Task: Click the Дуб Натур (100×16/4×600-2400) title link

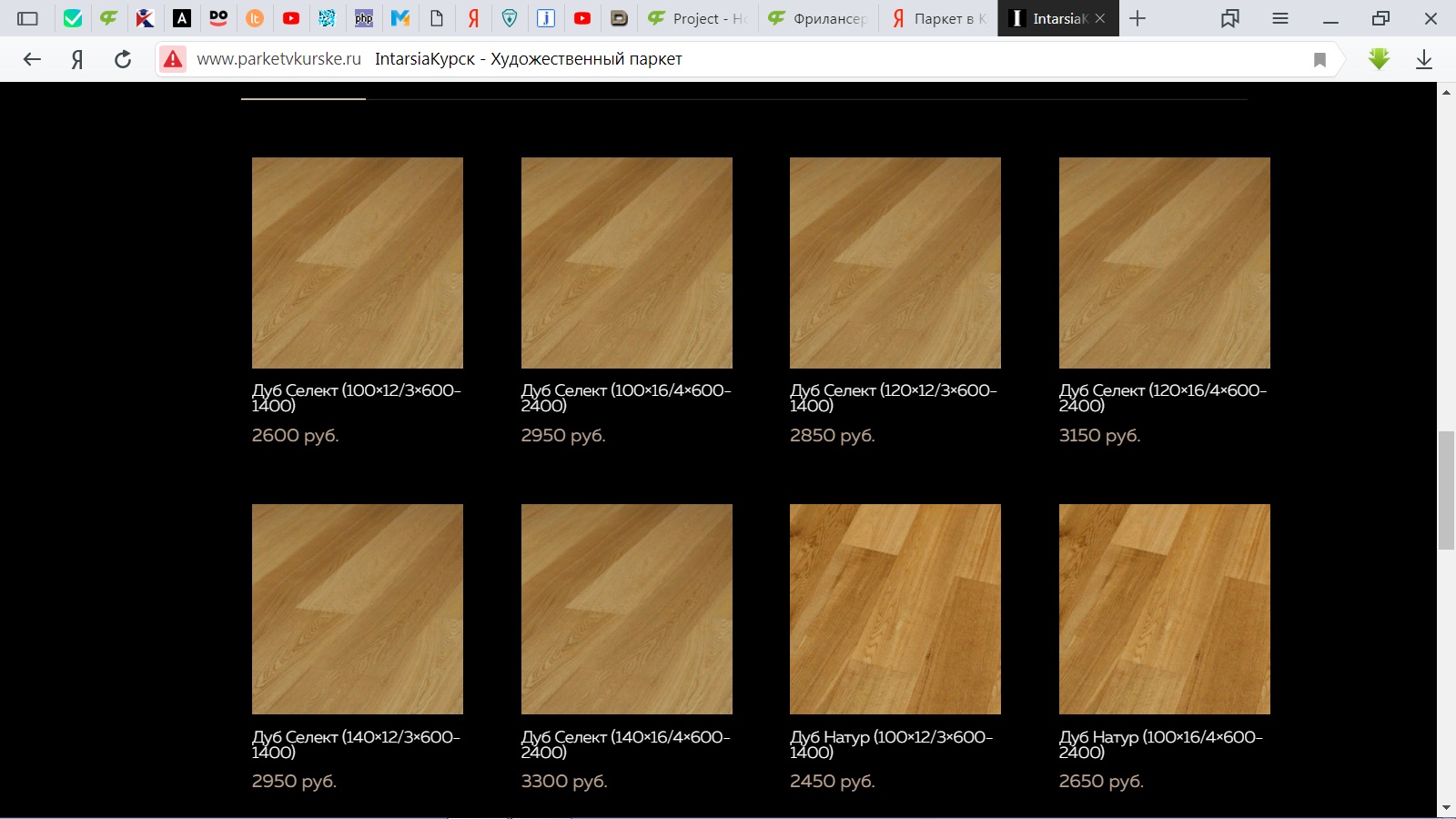Action: pyautogui.click(x=1161, y=744)
